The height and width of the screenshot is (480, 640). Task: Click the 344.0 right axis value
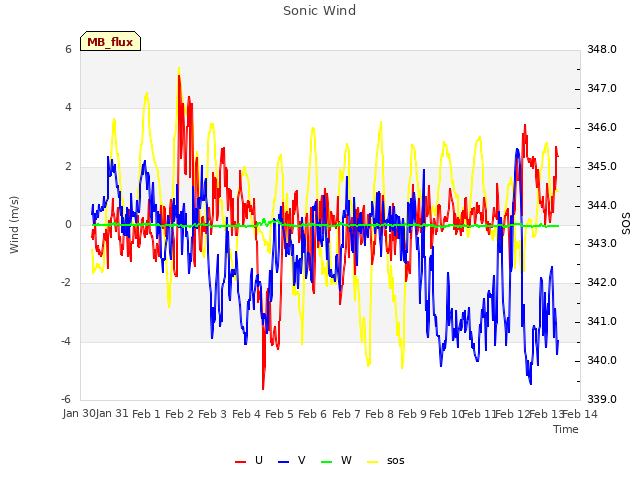point(602,205)
